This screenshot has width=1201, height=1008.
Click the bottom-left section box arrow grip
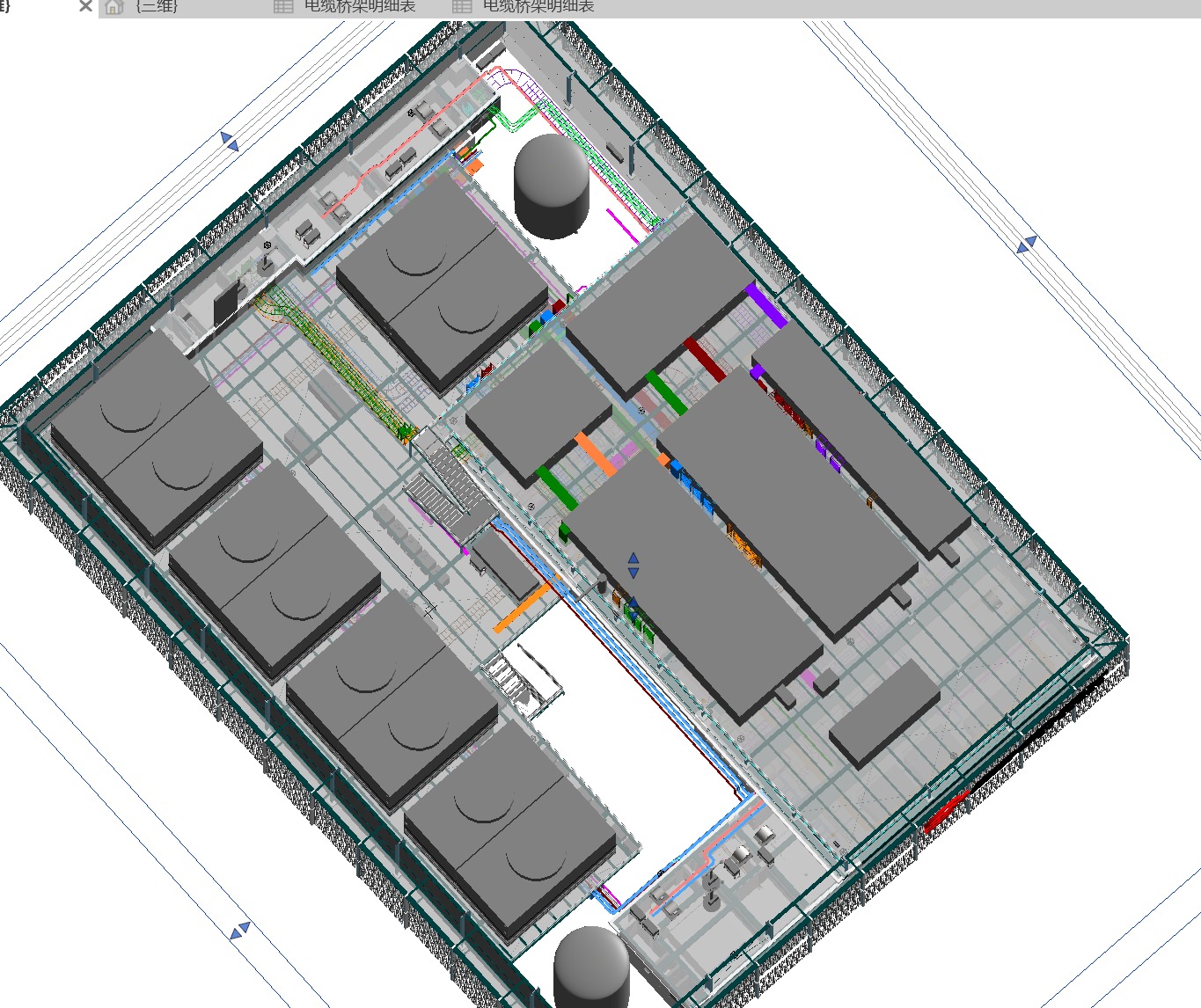[x=240, y=931]
